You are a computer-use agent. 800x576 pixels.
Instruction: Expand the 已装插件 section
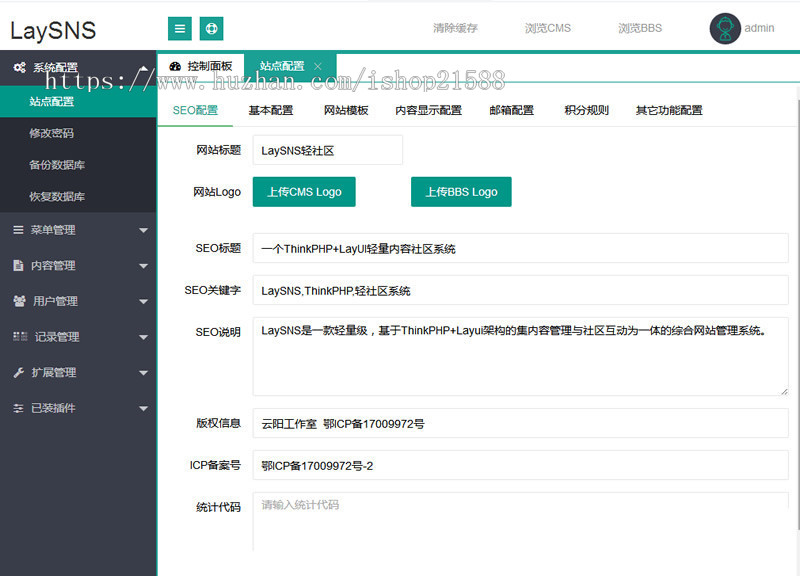click(x=143, y=408)
